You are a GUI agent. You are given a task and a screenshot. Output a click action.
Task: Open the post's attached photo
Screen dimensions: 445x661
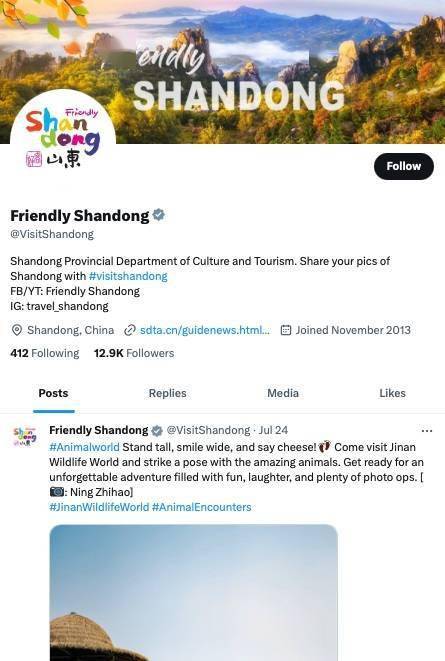(193, 592)
